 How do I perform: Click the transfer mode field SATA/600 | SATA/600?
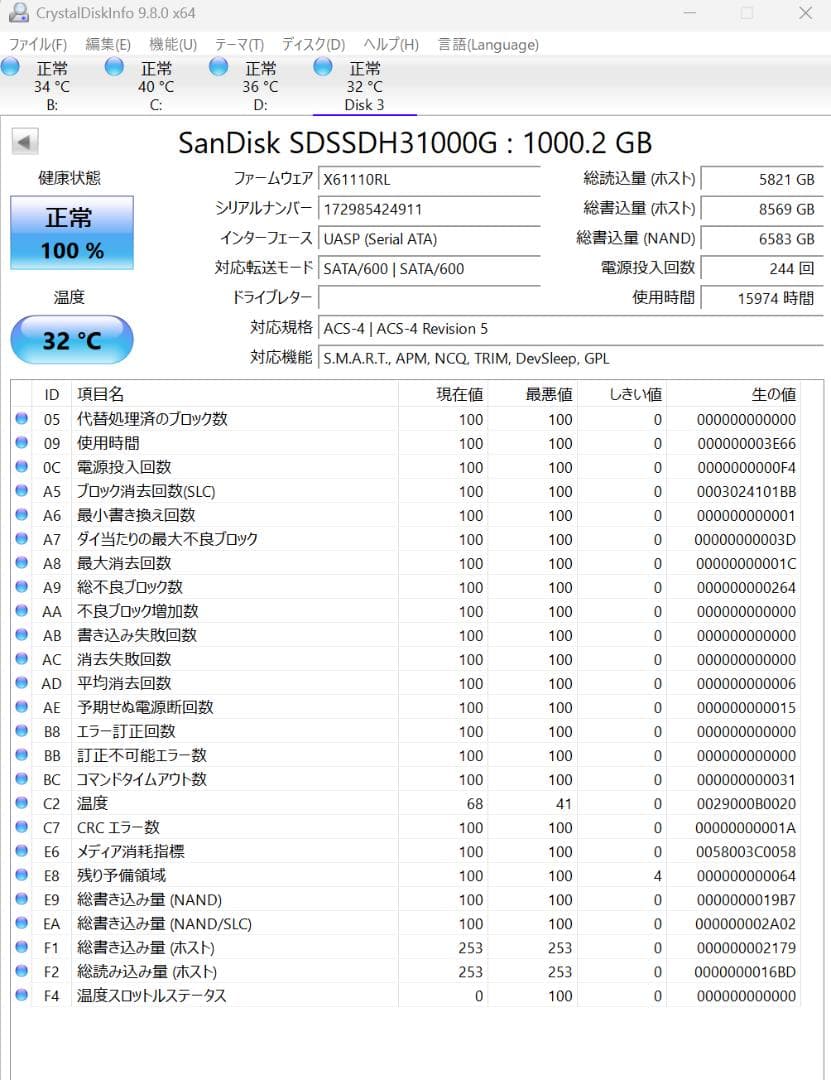[x=429, y=269]
